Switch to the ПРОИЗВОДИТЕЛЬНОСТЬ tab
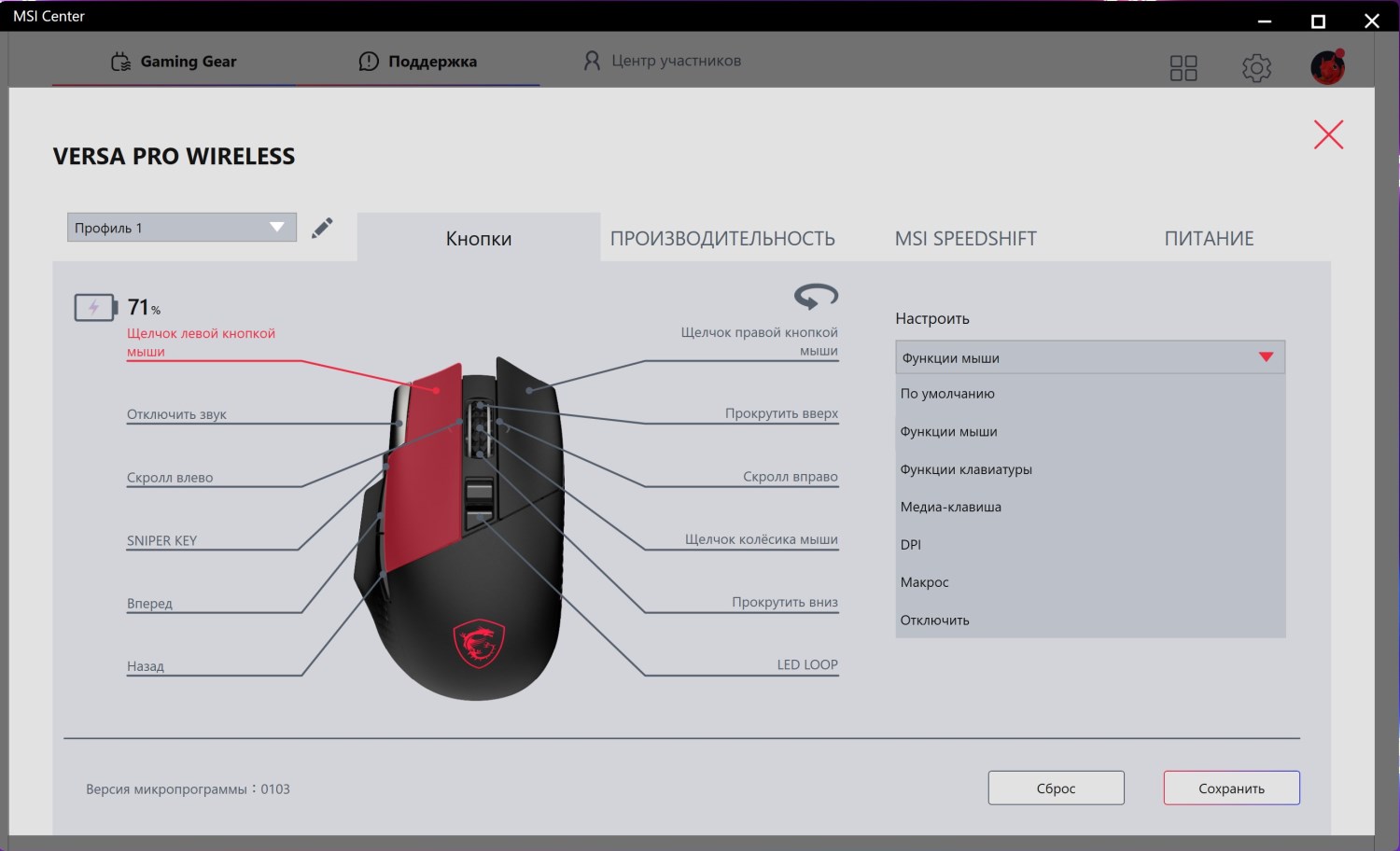The width and height of the screenshot is (1400, 851). click(722, 239)
